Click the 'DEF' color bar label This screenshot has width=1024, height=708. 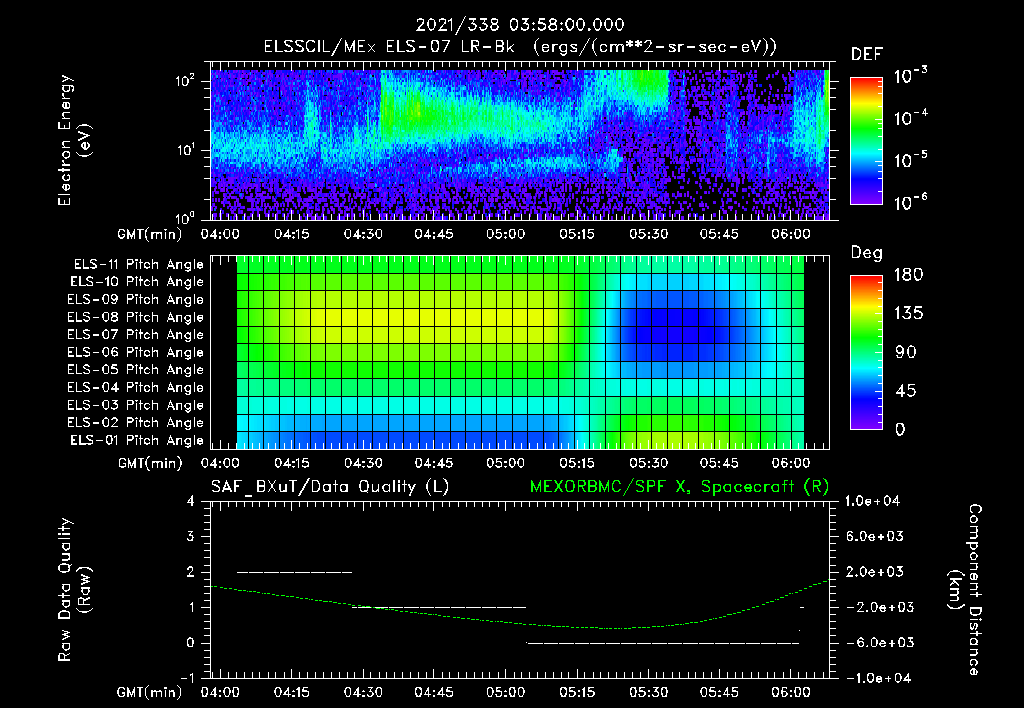[867, 55]
